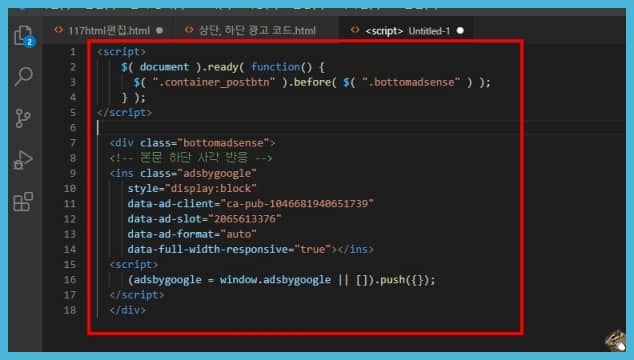Viewport: 634px width, 360px height.
Task: Open the Search view in activity bar
Action: [23, 76]
